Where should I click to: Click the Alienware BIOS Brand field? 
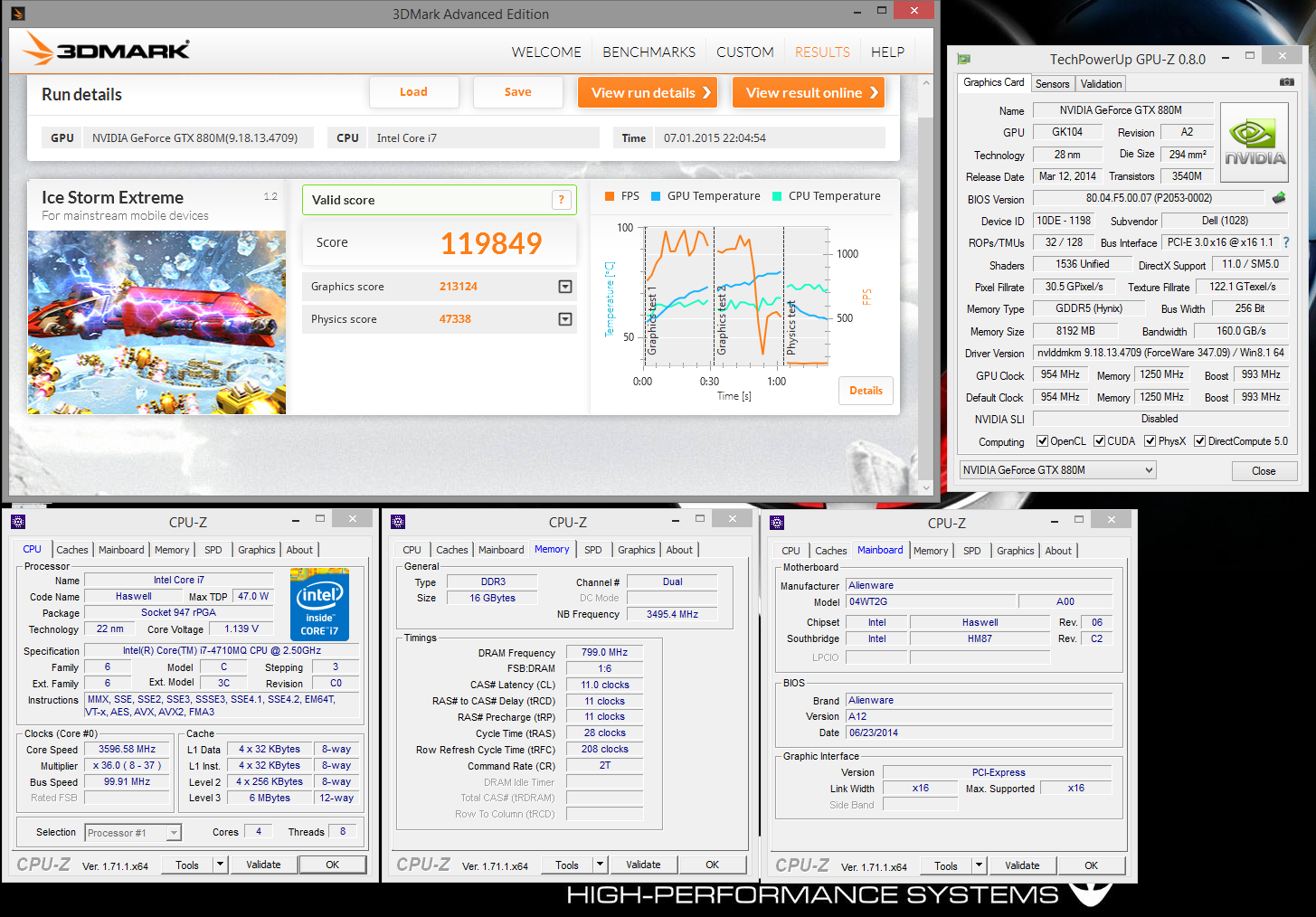point(979,700)
